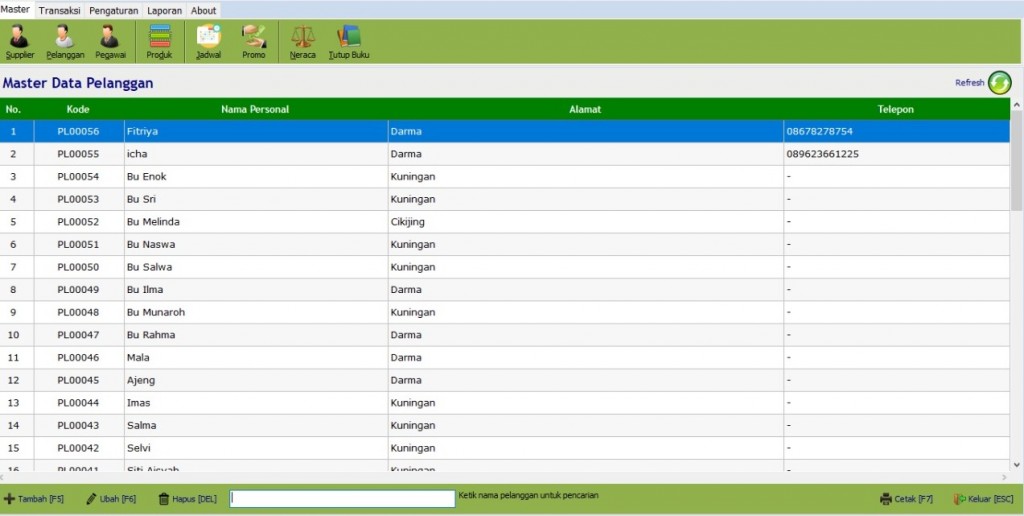The image size is (1024, 516).
Task: Select the customer Salma
Action: [x=505, y=425]
